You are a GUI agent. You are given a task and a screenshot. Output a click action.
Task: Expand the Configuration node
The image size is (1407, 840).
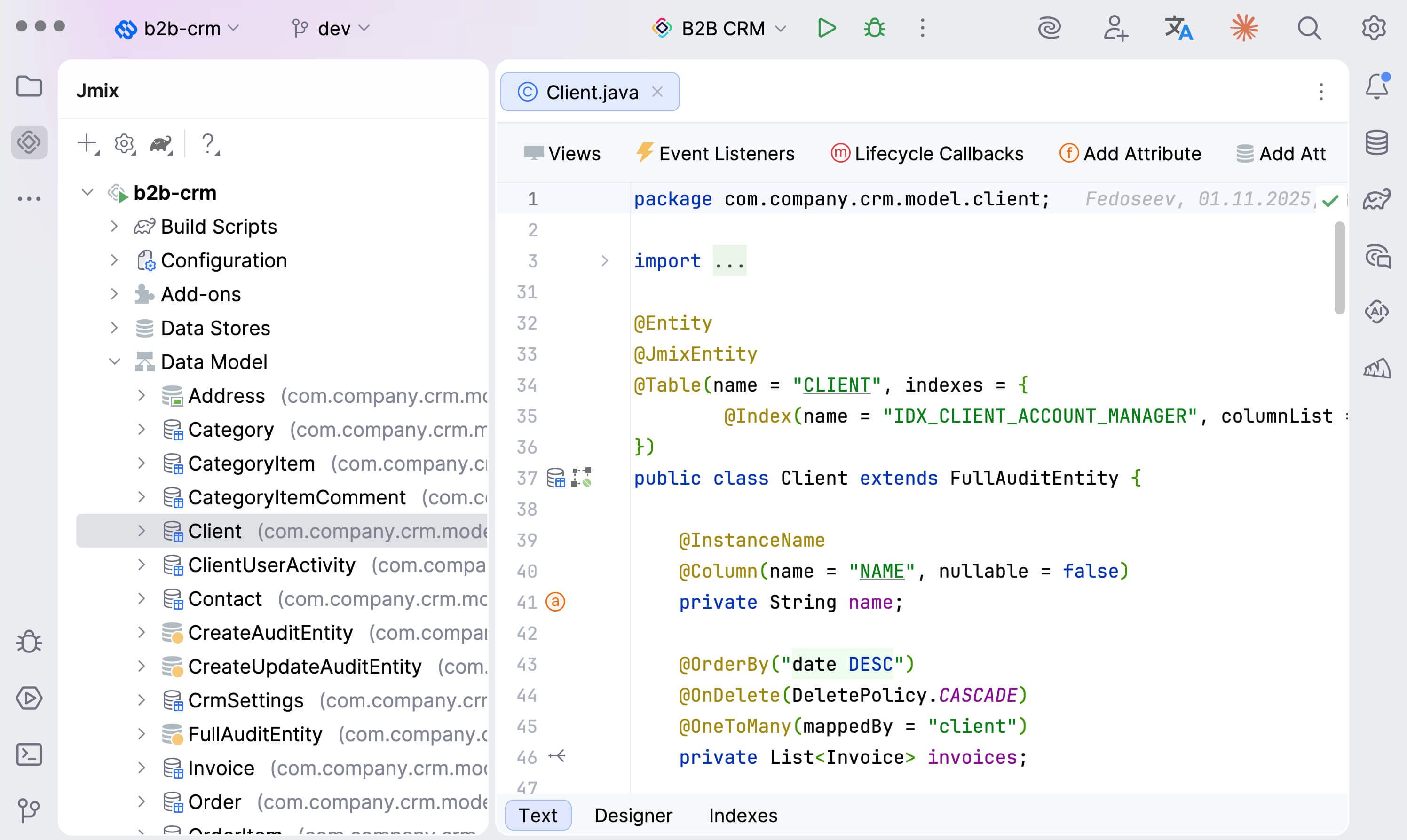[x=114, y=260]
